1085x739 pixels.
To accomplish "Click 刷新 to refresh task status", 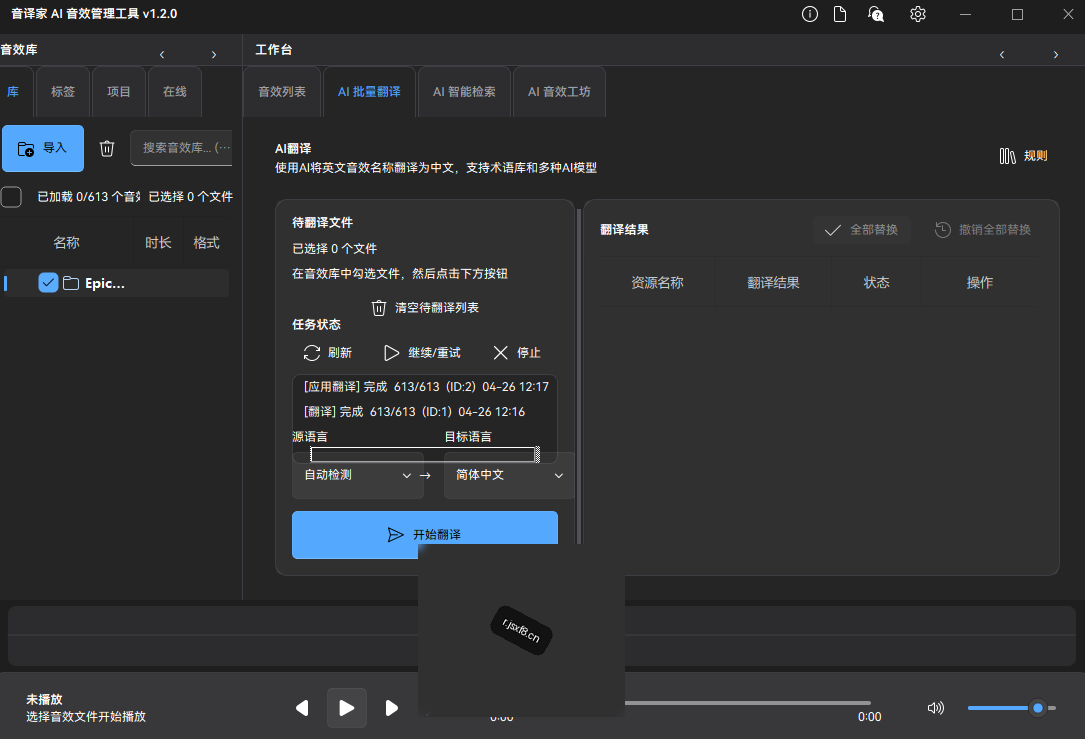I will pos(327,353).
